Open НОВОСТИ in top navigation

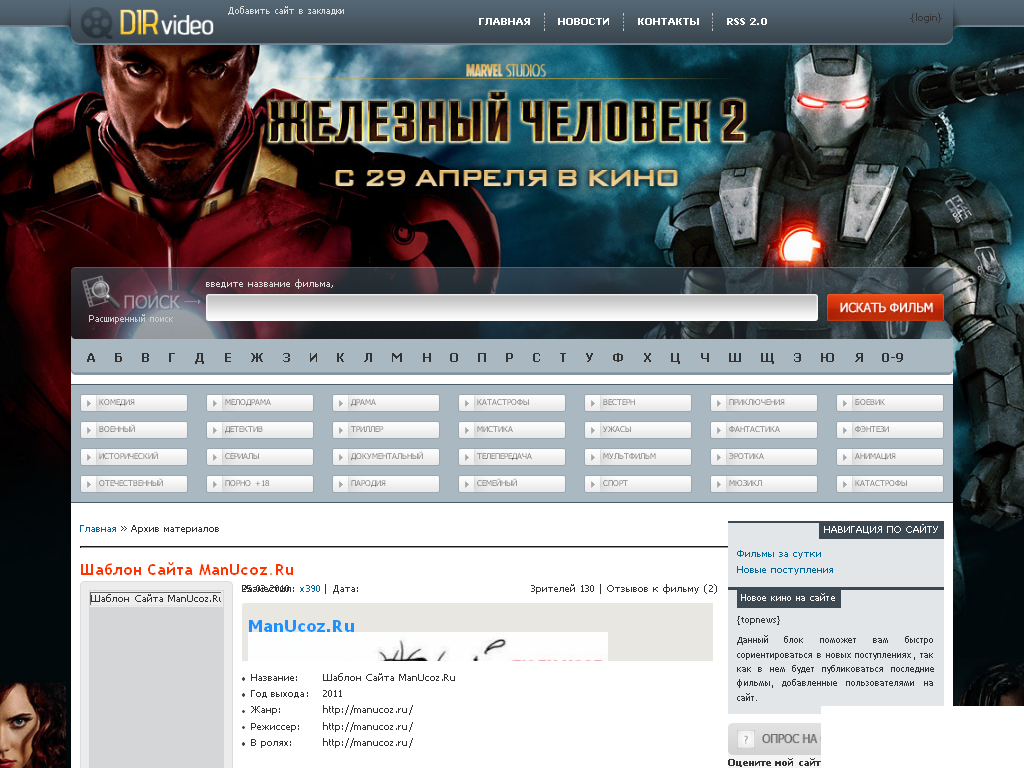click(x=583, y=22)
